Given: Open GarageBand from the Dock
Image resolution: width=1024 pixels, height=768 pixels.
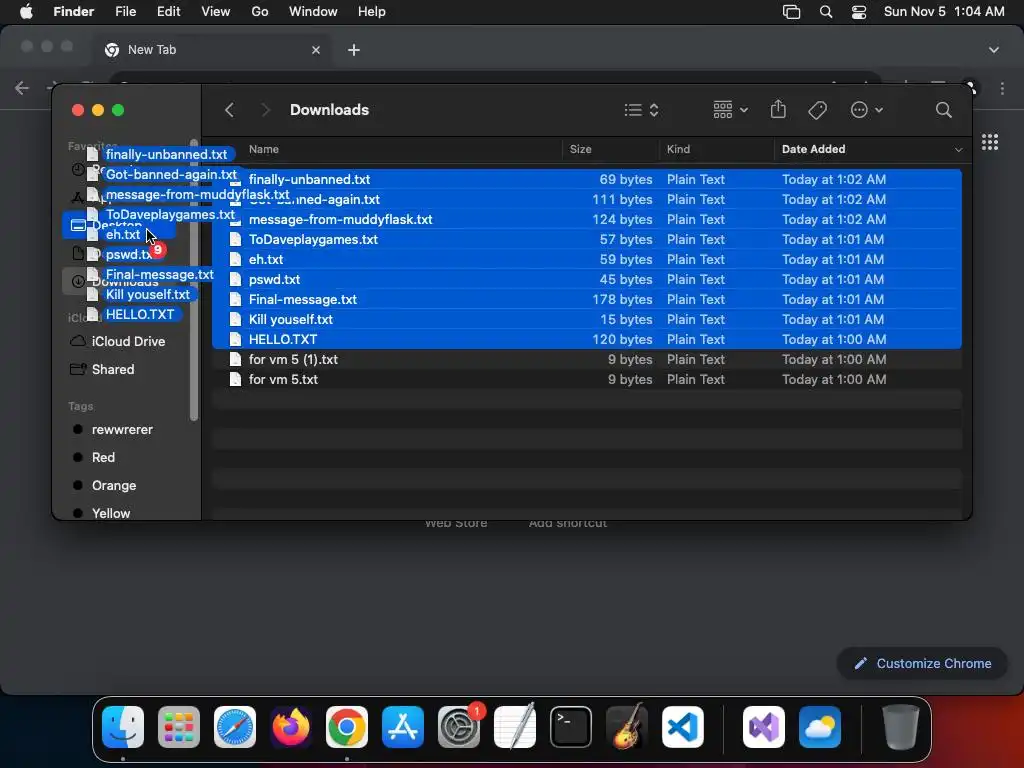Looking at the screenshot, I should pyautogui.click(x=627, y=727).
